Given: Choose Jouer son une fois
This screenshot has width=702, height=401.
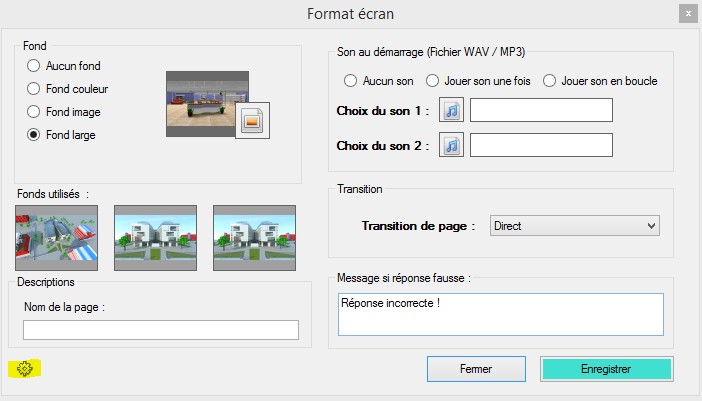Looking at the screenshot, I should (433, 80).
